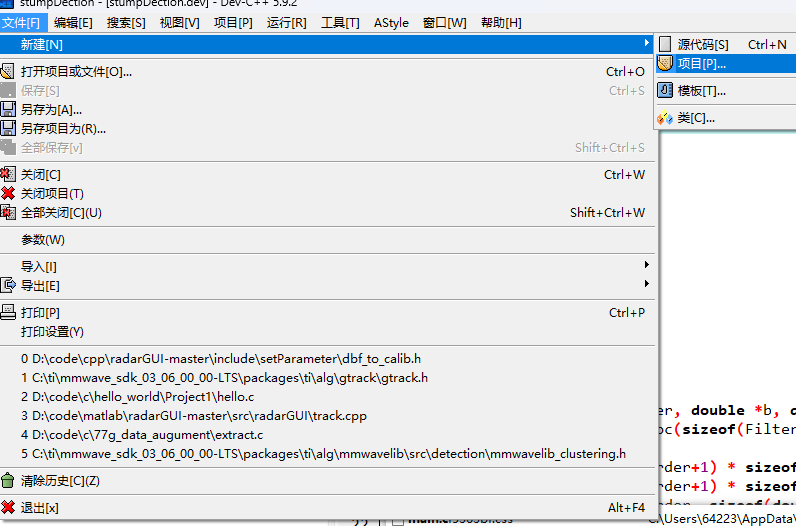This screenshot has height=526, width=796.
Task: Open recent file track.cpp
Action: coord(327,416)
